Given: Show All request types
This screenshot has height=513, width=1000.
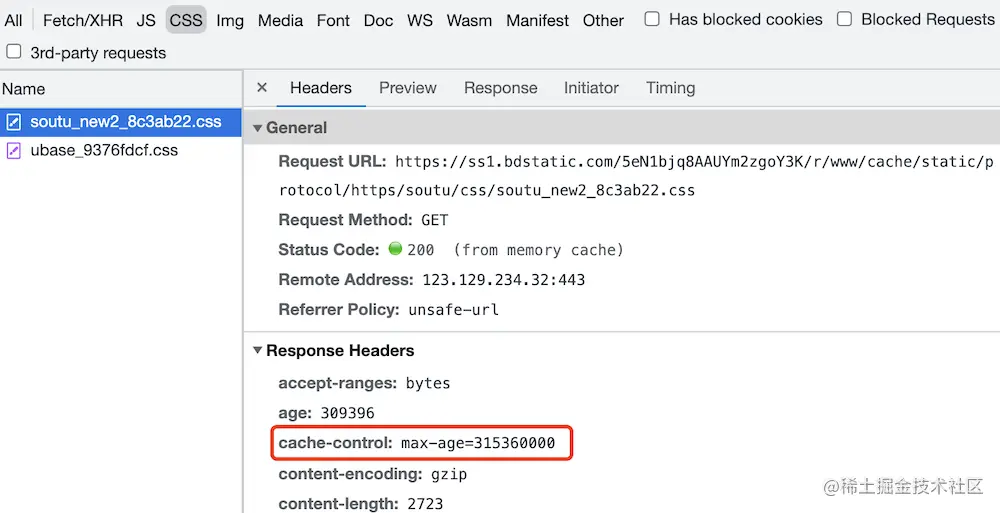Looking at the screenshot, I should point(13,20).
